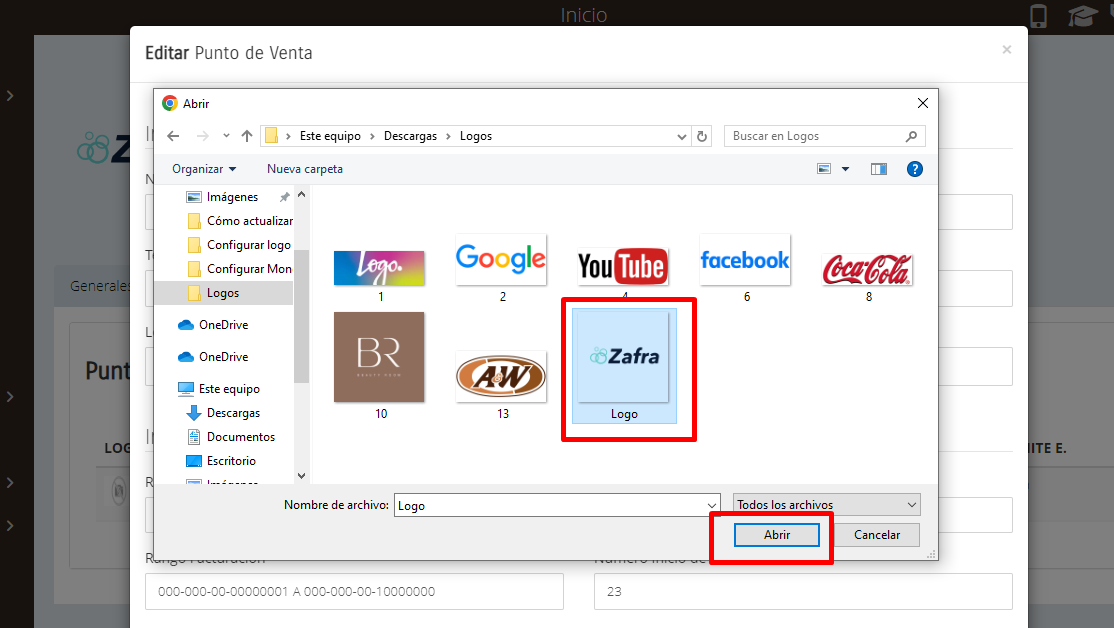
Task: Click sidebar scrollbar up arrow
Action: tap(301, 194)
